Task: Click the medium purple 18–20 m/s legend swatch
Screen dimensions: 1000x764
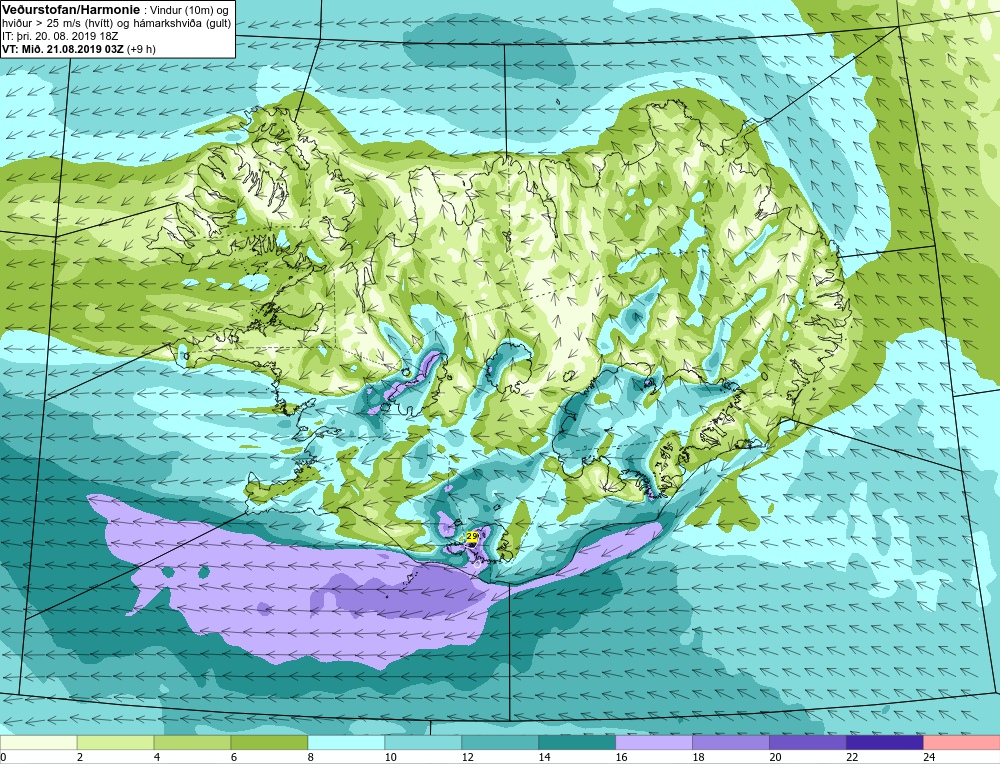Action: click(x=731, y=743)
